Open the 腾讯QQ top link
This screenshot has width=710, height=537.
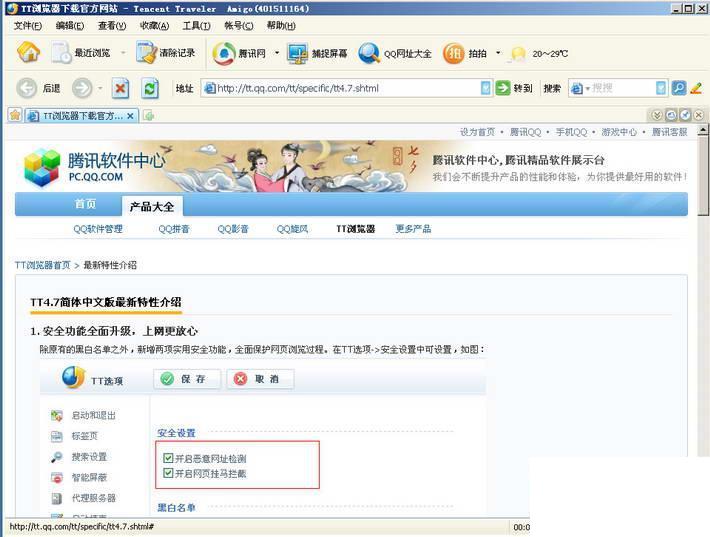(x=525, y=132)
